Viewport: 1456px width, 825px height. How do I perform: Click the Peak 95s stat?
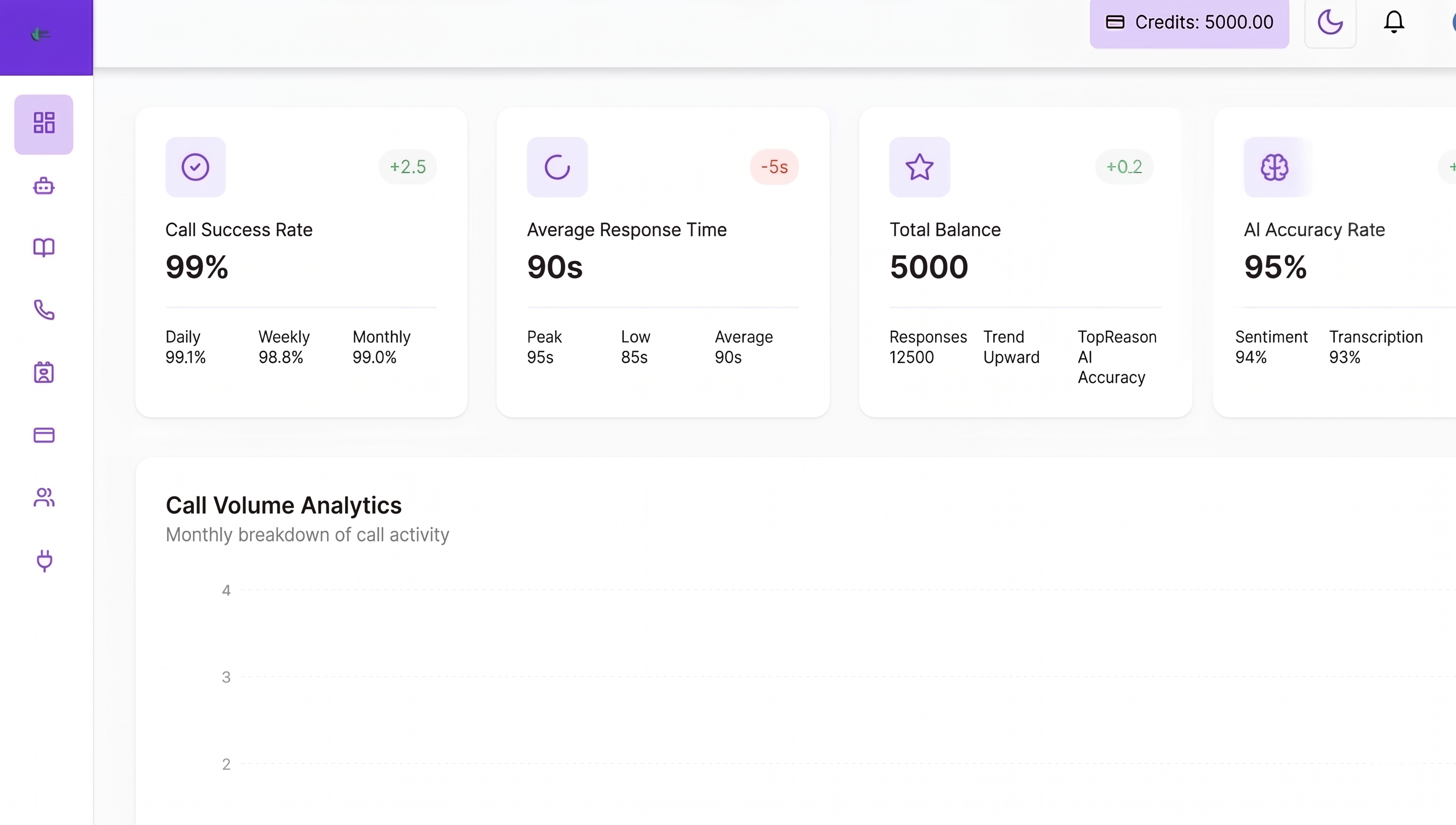click(x=544, y=347)
